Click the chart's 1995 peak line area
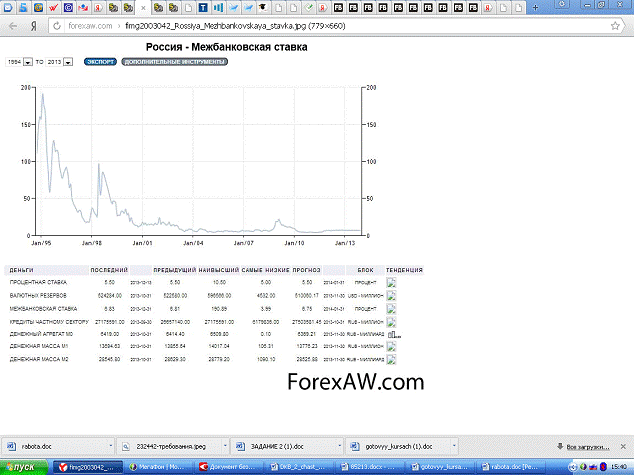This screenshot has width=634, height=475. 42,95
